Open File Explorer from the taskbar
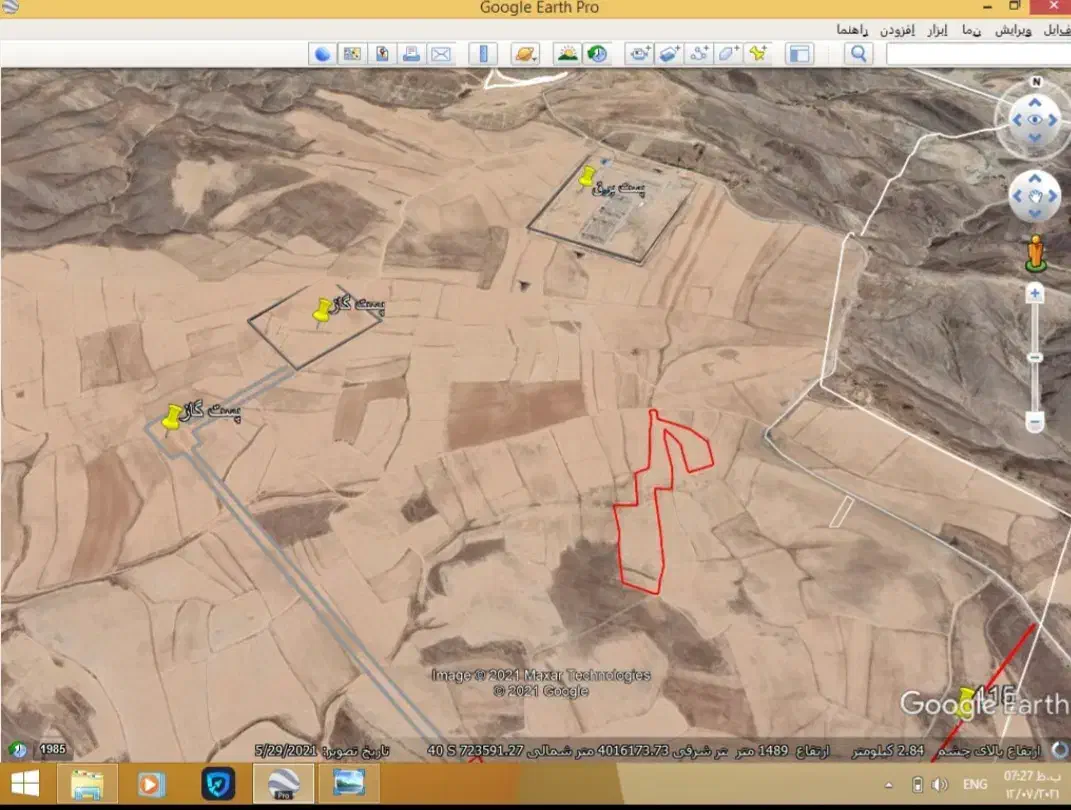Viewport: 1071px width, 810px height. [87, 783]
